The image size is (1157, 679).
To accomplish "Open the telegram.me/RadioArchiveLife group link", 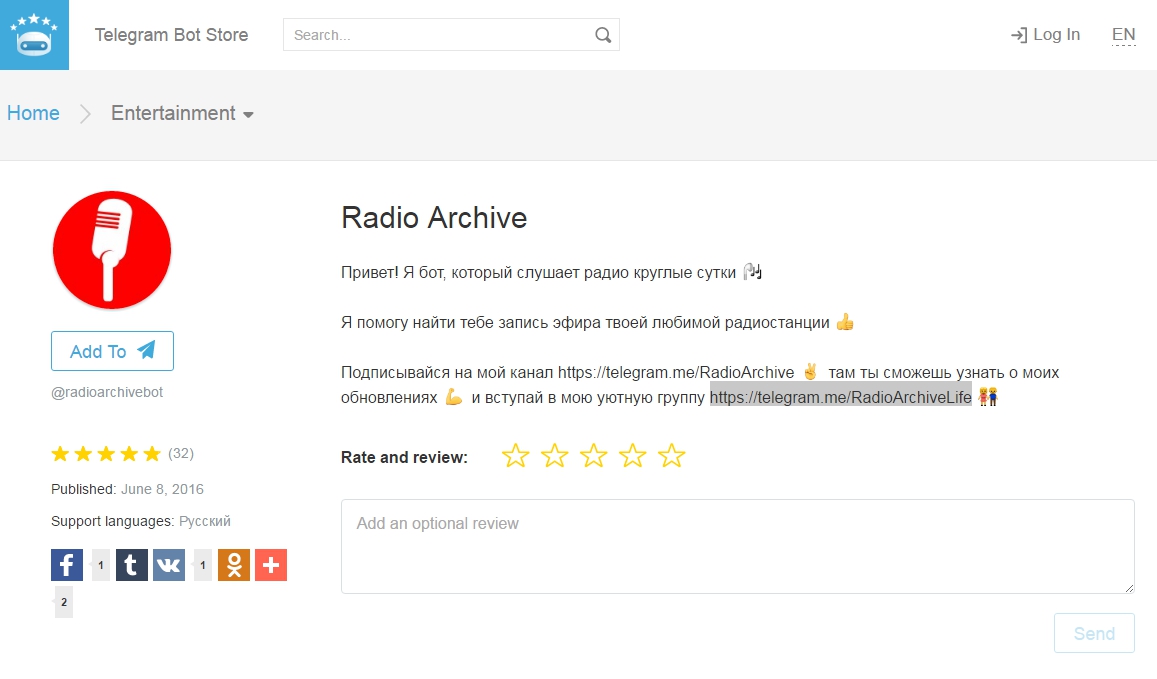I will [x=840, y=397].
